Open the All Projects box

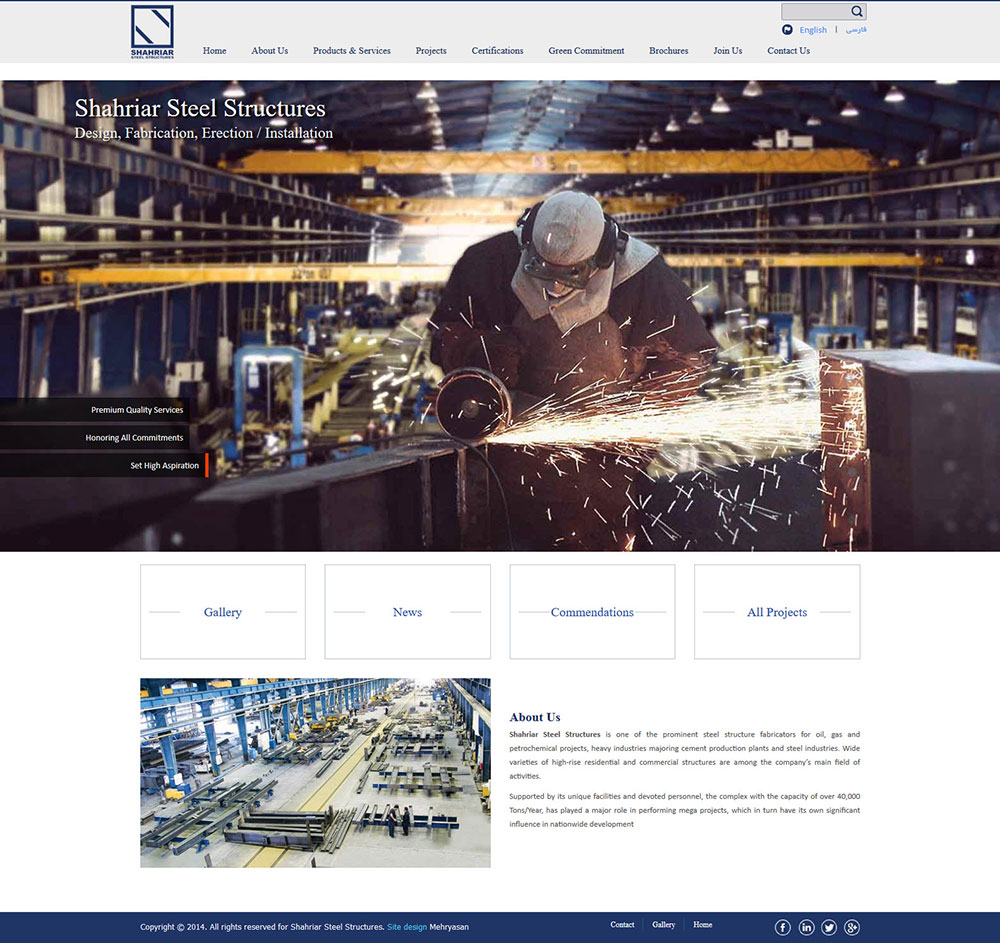(x=777, y=611)
